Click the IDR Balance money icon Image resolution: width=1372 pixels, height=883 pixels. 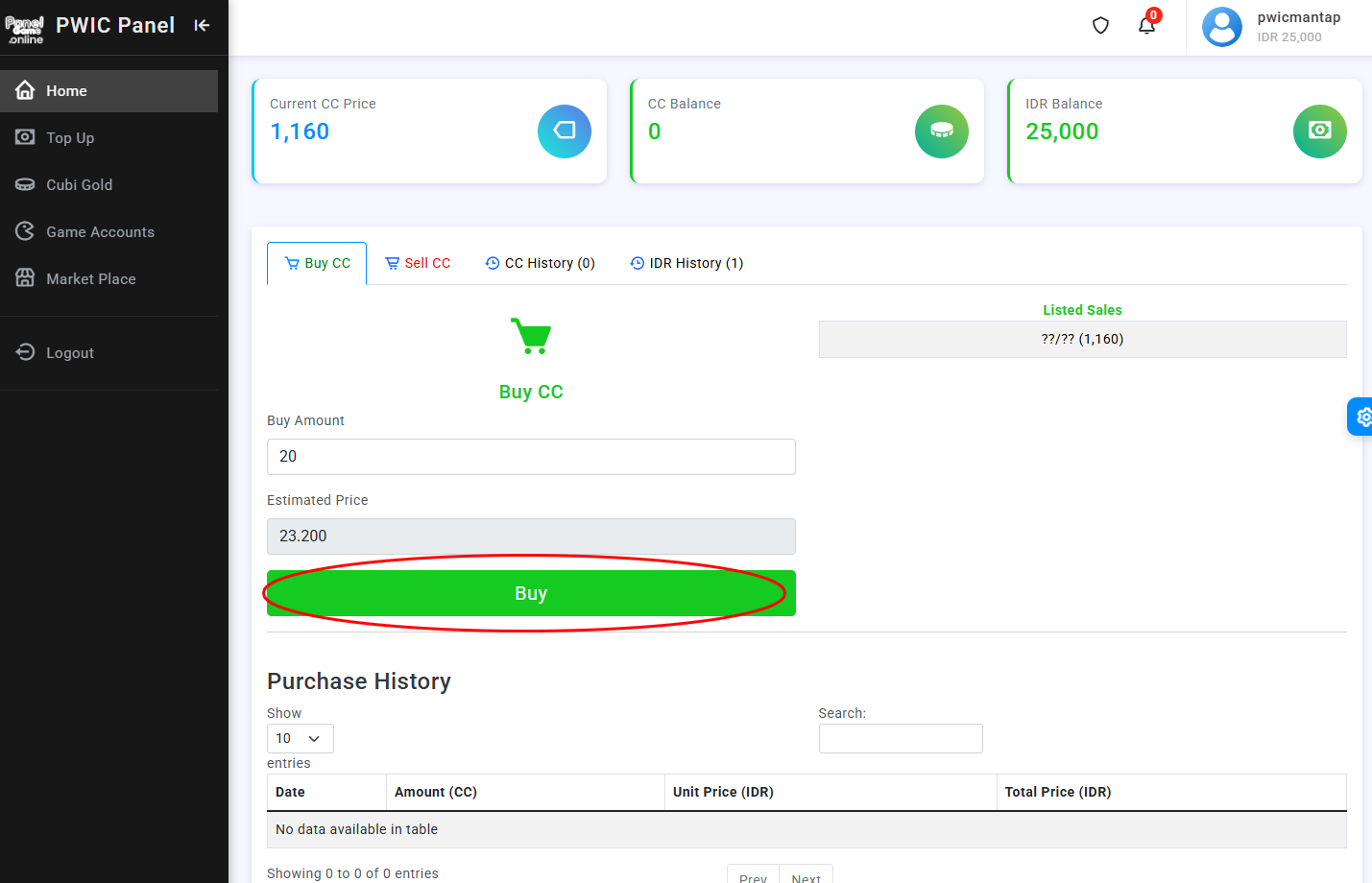point(1319,131)
